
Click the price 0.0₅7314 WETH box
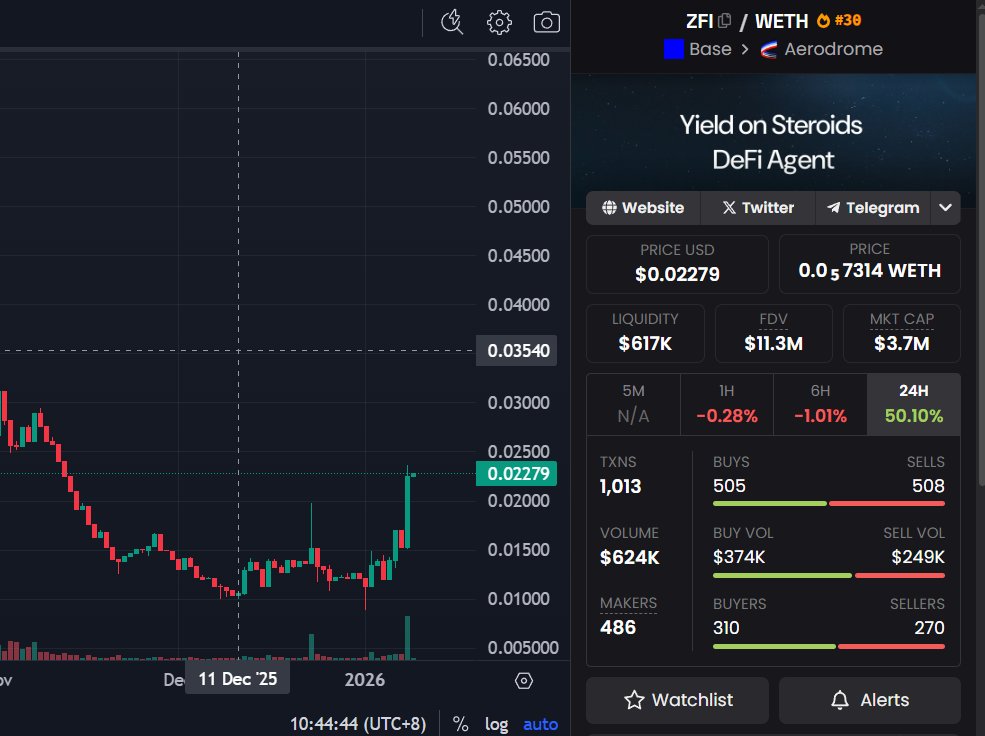(x=869, y=264)
